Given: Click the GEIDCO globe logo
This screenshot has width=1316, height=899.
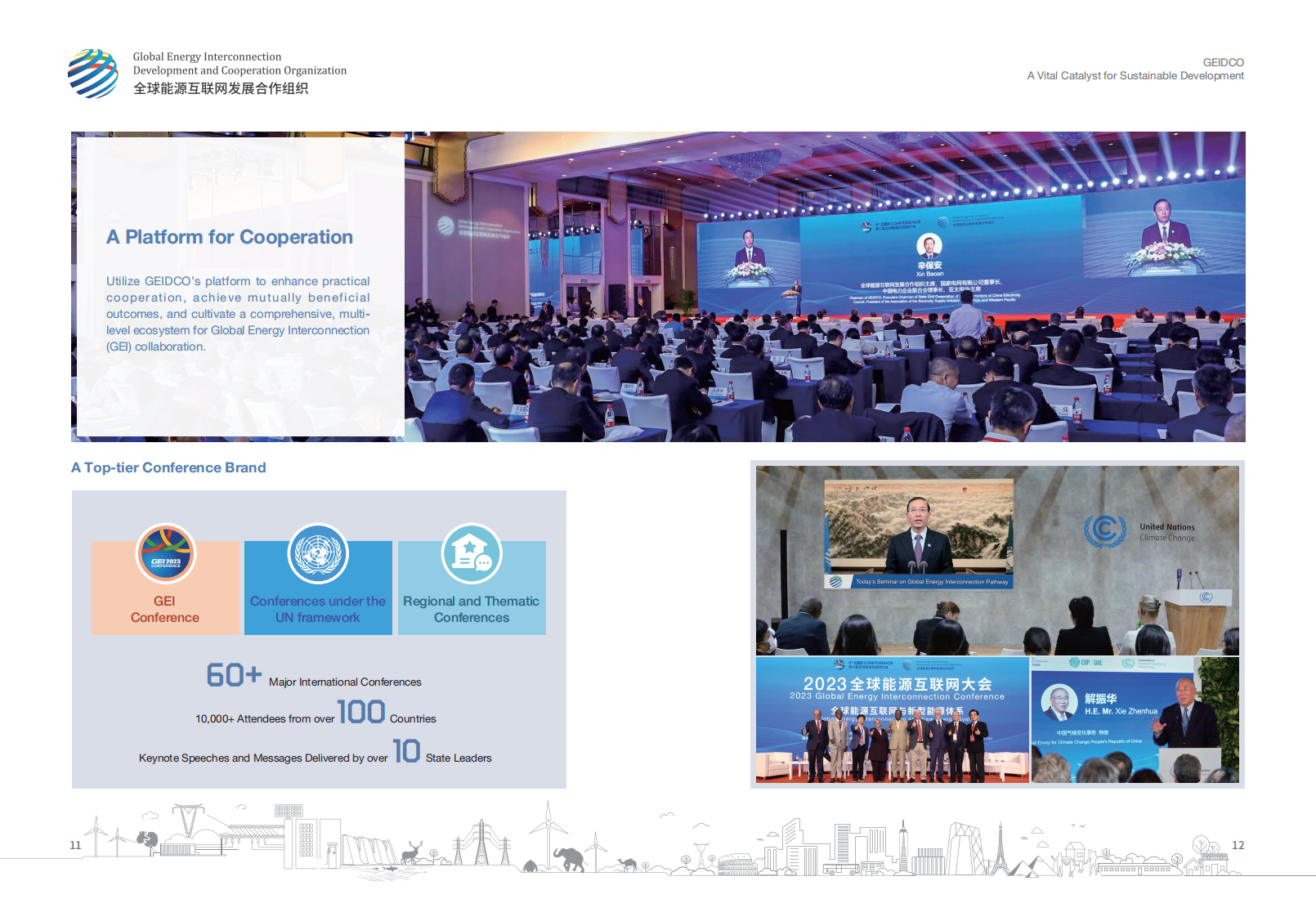Looking at the screenshot, I should [x=92, y=74].
